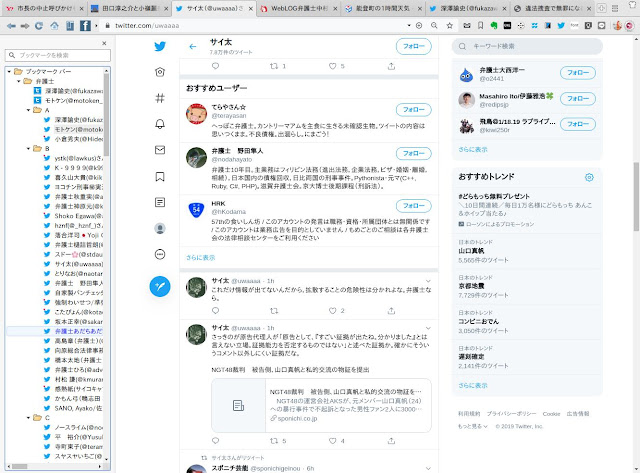
Task: Follow サイ太 with header フォロー button
Action: [x=413, y=47]
